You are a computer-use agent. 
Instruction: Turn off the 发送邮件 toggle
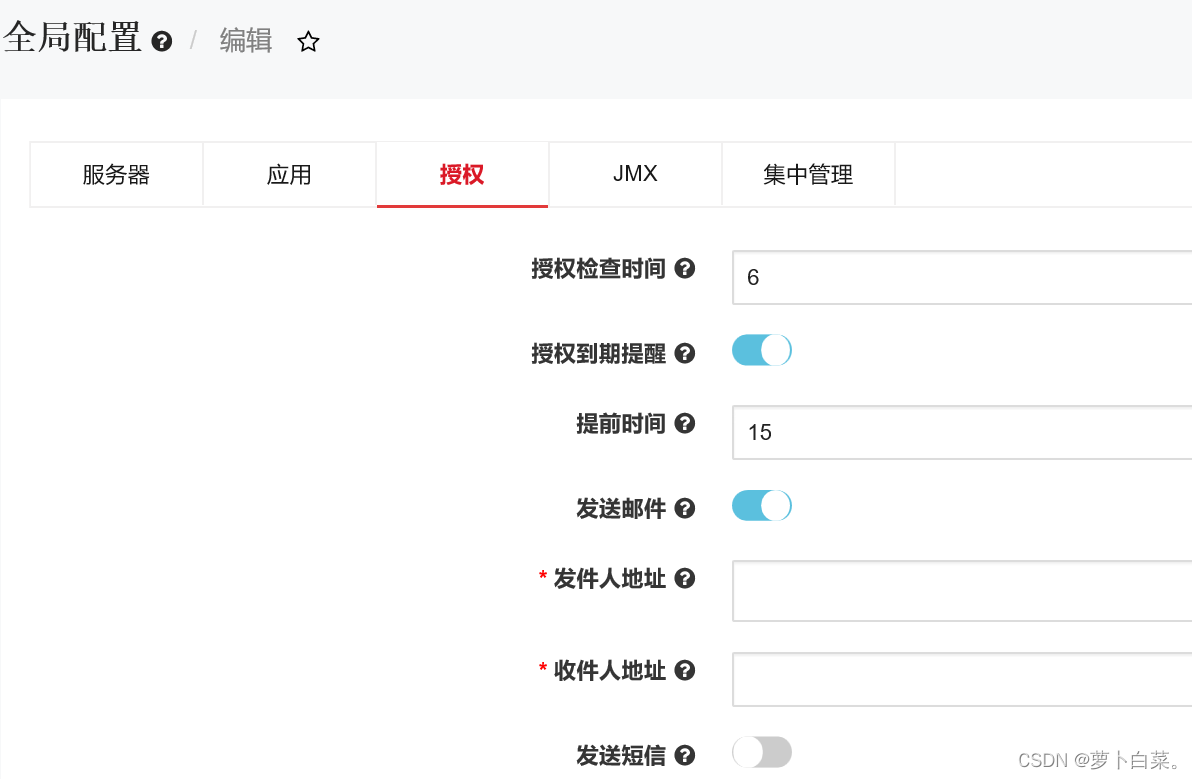761,505
